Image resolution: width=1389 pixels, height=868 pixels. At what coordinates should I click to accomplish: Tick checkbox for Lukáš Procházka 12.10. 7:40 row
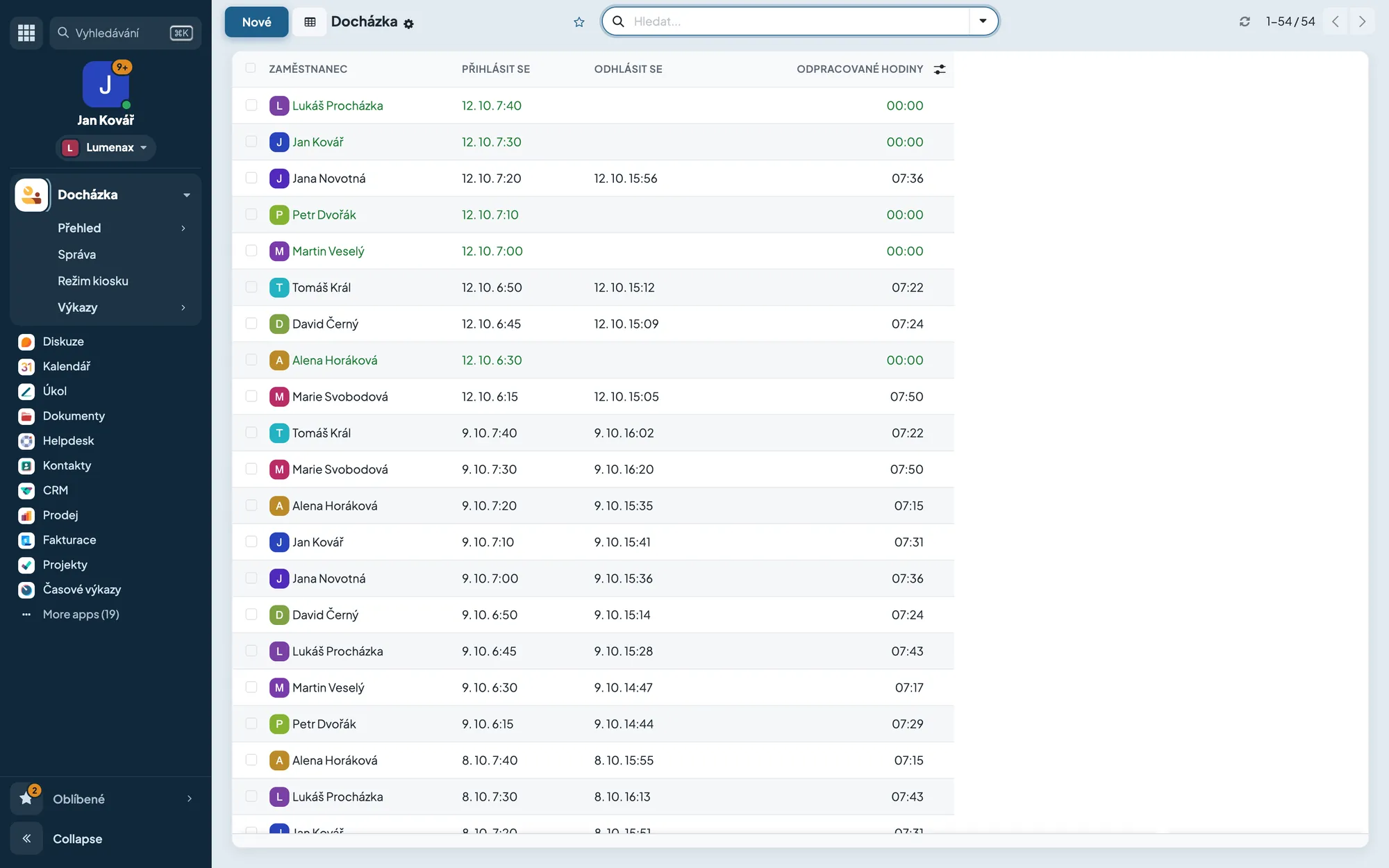tap(251, 106)
